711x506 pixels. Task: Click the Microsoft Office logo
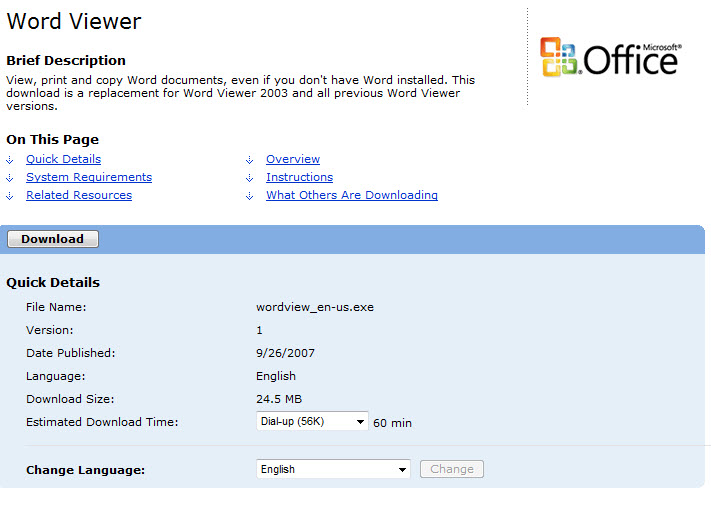(x=610, y=57)
